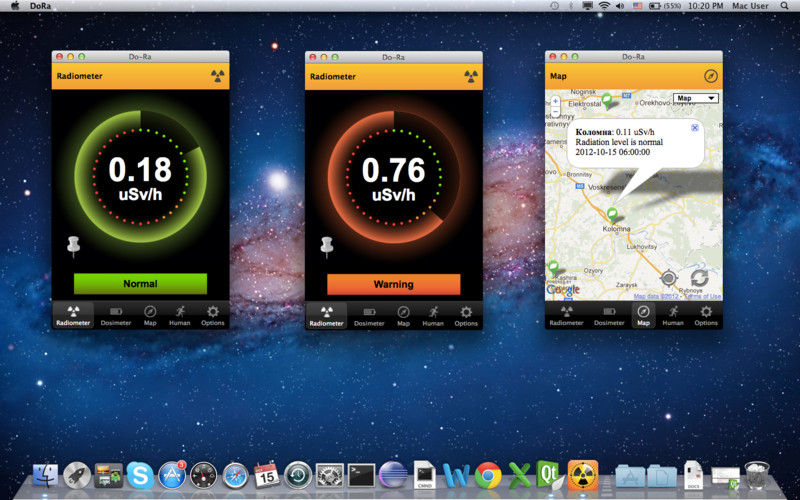Click the 0.76 uSv/h reading
The width and height of the screenshot is (800, 500).
click(x=393, y=178)
